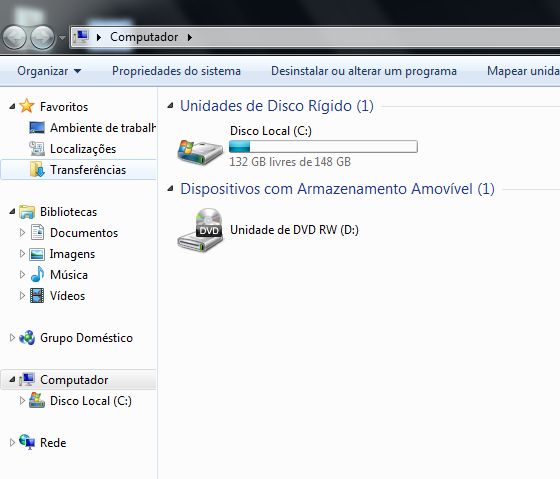Viewport: 560px width, 479px height.
Task: Collapse the Favoritos tree section
Action: pyautogui.click(x=12, y=106)
